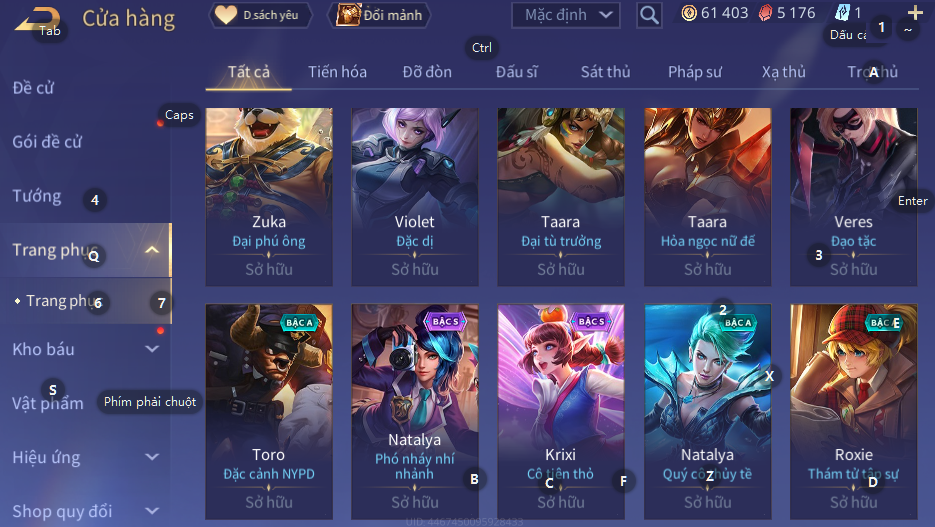Open the Đổi mảnh chest icon
The width and height of the screenshot is (935, 527).
tap(348, 14)
